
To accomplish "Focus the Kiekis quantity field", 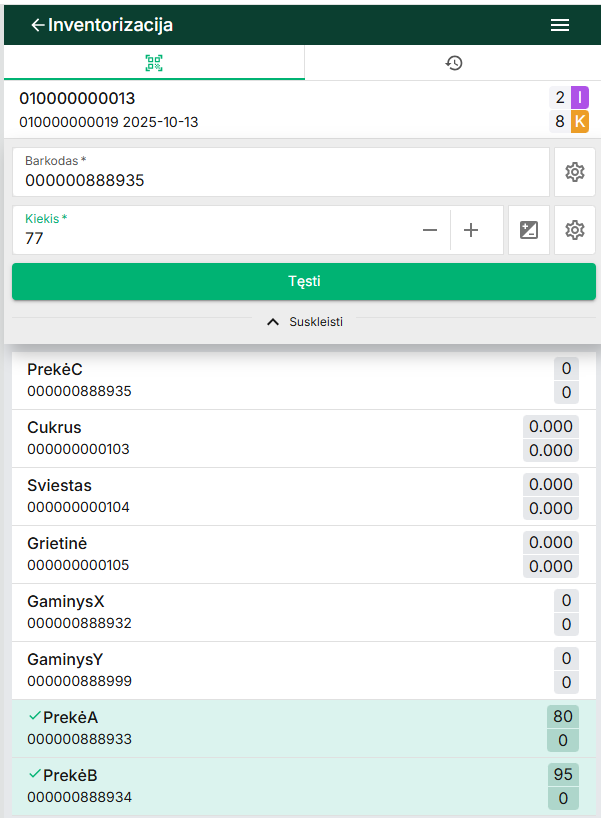I will 210,238.
